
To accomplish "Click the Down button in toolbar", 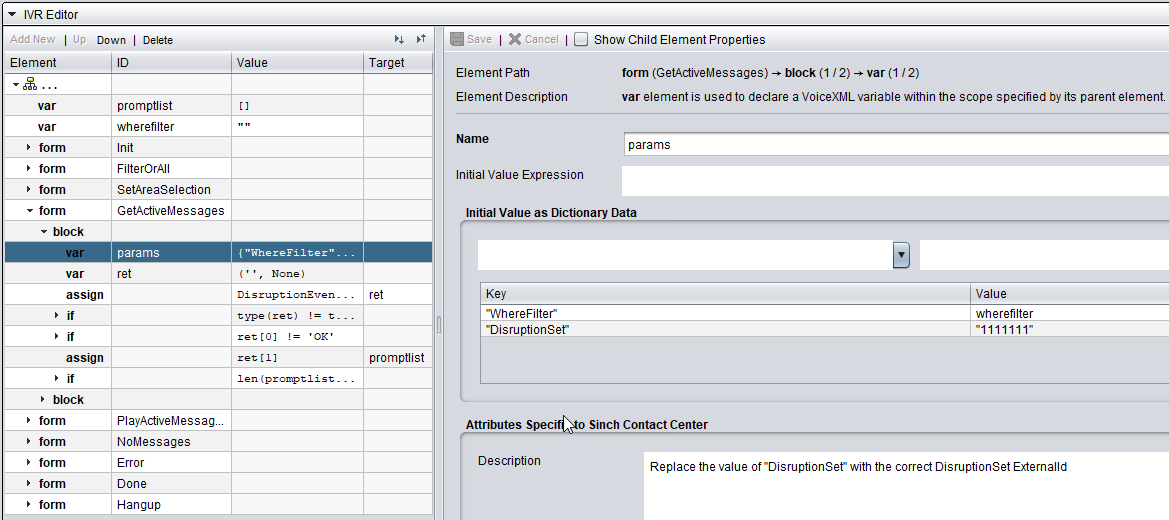I will [111, 40].
